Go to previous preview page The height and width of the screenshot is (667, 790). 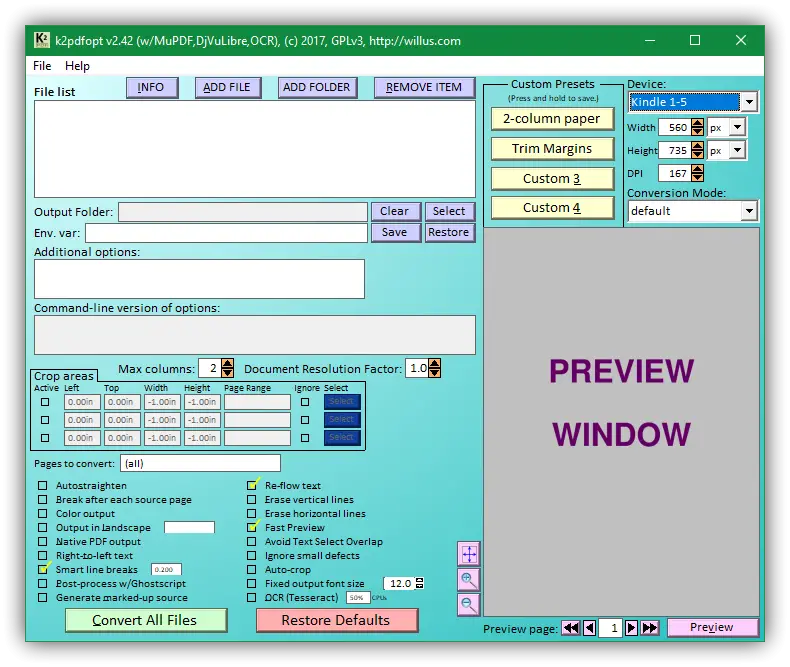589,628
